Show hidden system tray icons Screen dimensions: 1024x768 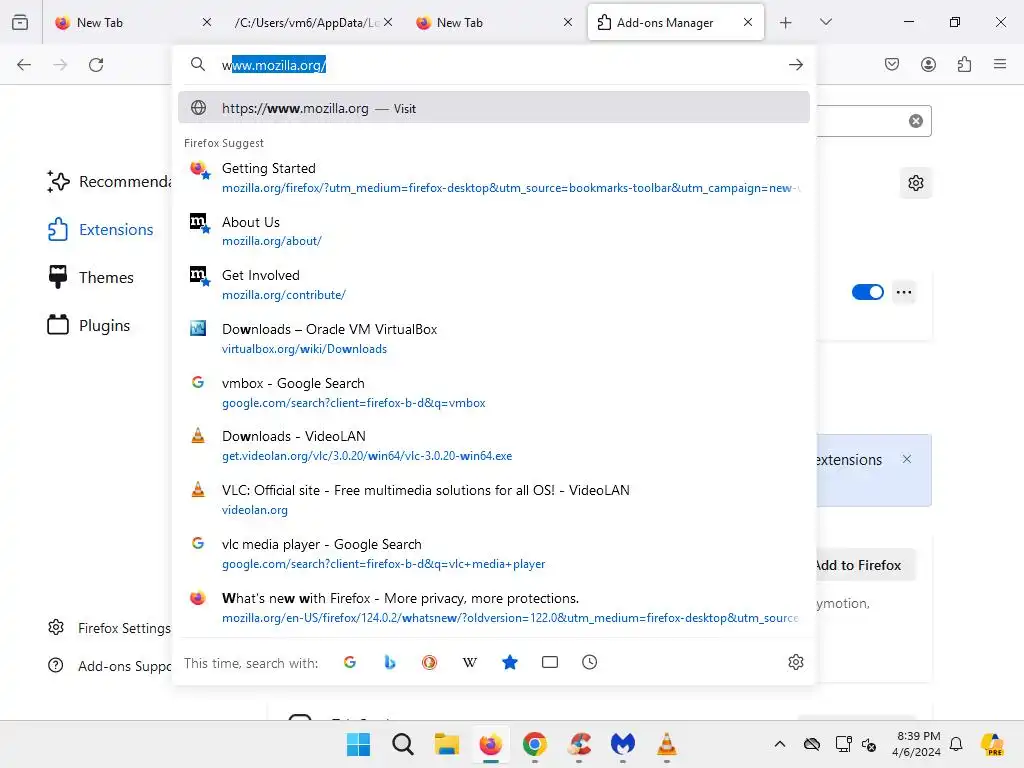[x=779, y=744]
